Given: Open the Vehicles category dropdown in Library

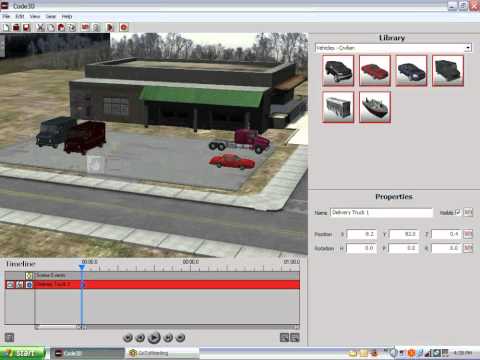Looking at the screenshot, I should pos(393,48).
